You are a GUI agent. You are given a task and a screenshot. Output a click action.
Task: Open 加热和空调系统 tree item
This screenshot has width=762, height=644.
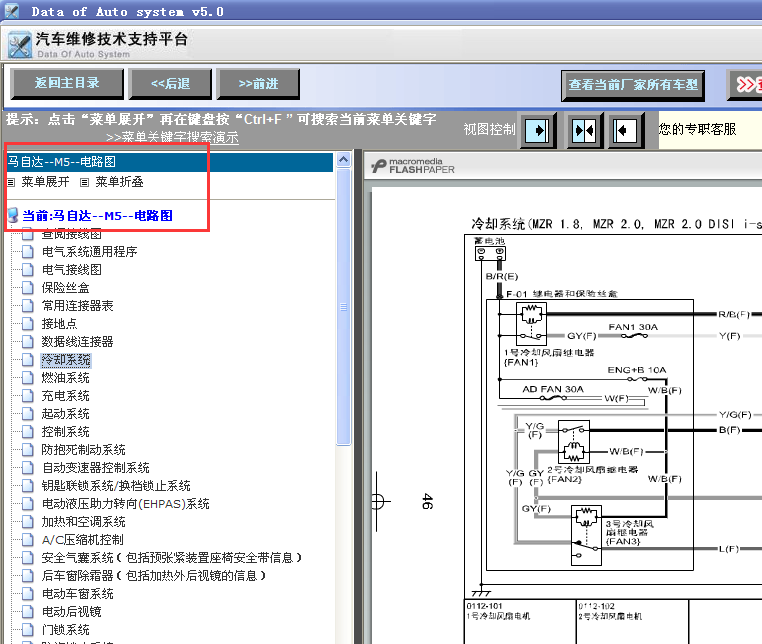coord(83,522)
